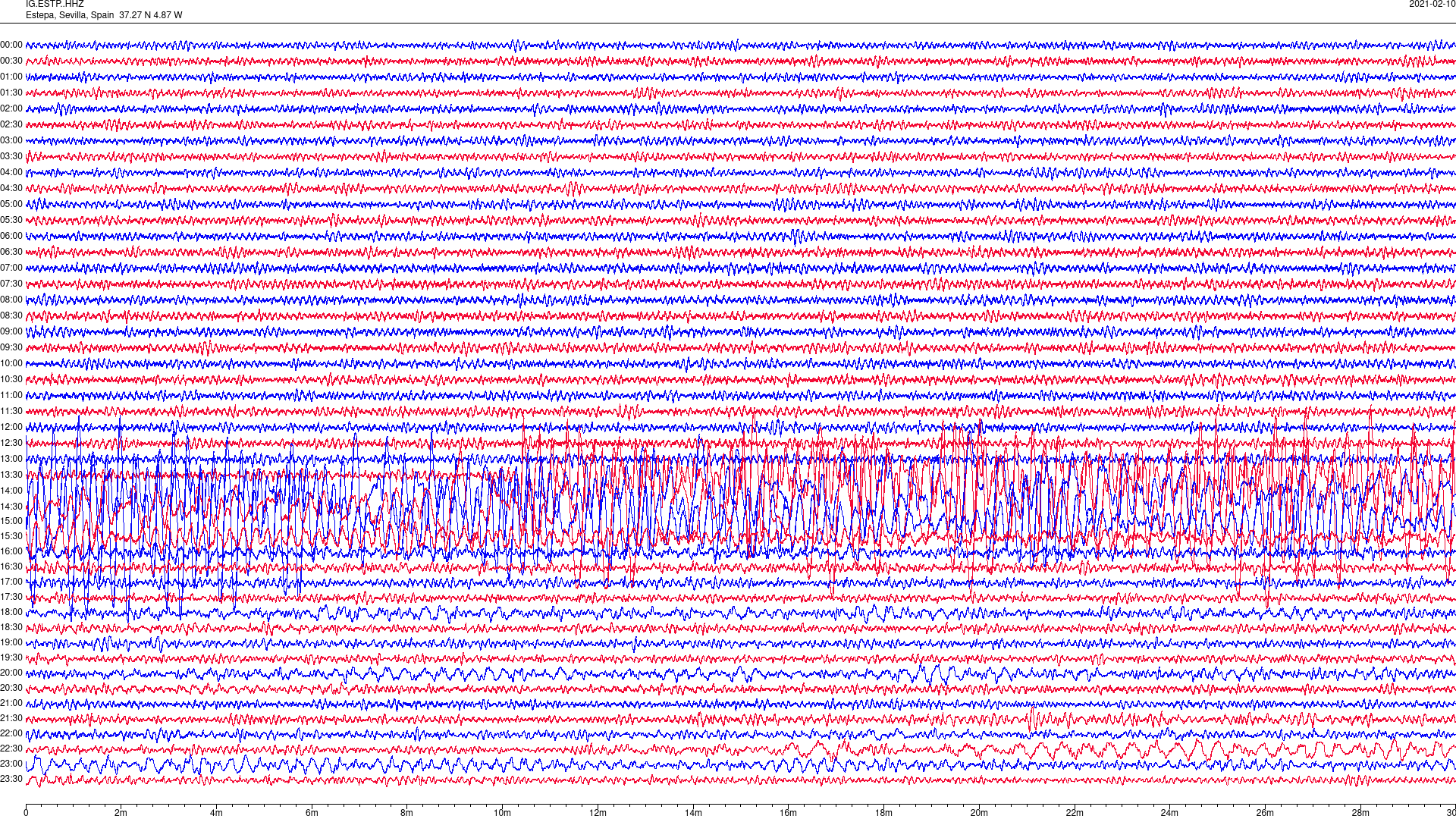Select the 15:30 time row label
1456x819 pixels.
tap(11, 536)
